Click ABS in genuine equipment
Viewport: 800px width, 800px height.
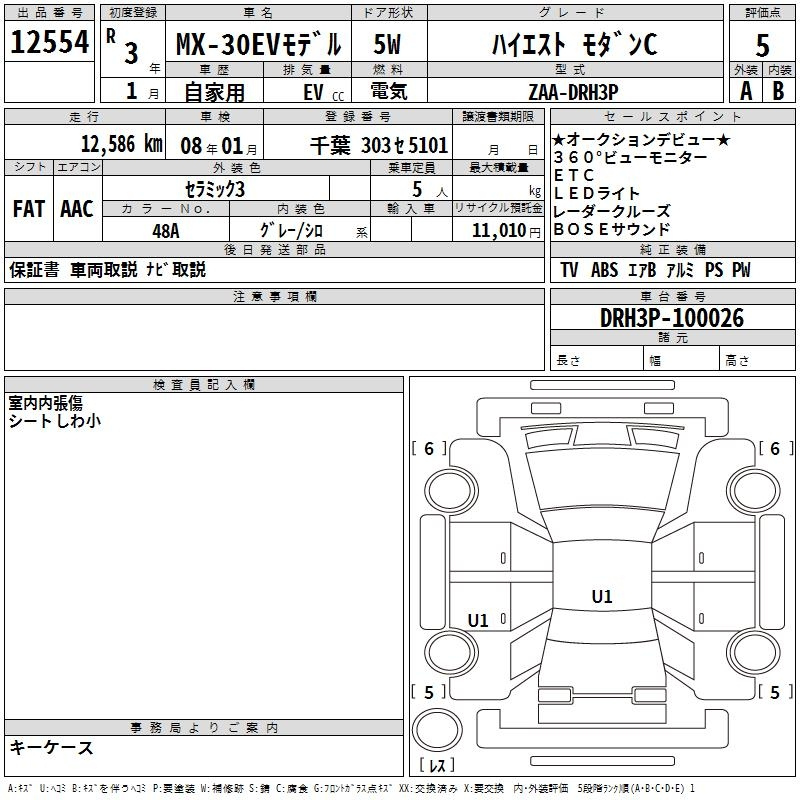click(604, 270)
